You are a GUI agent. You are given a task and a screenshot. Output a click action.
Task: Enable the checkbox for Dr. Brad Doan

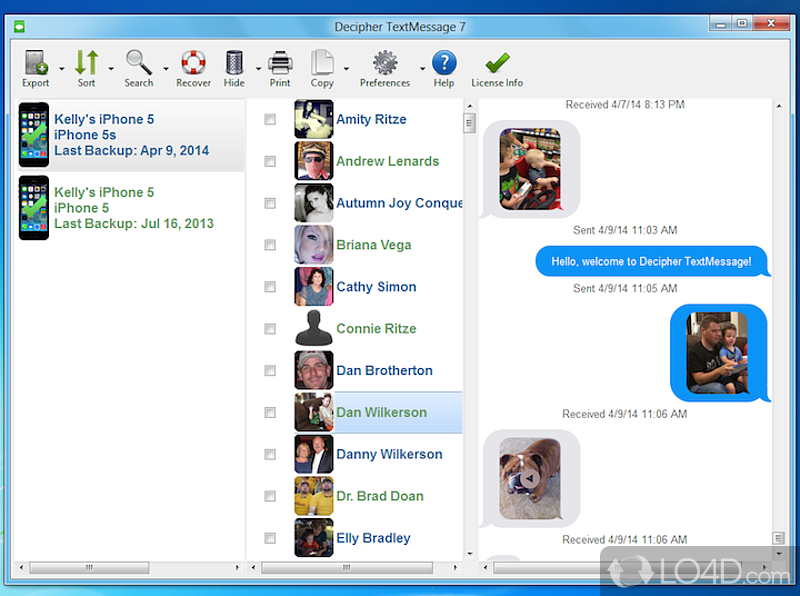(x=270, y=496)
